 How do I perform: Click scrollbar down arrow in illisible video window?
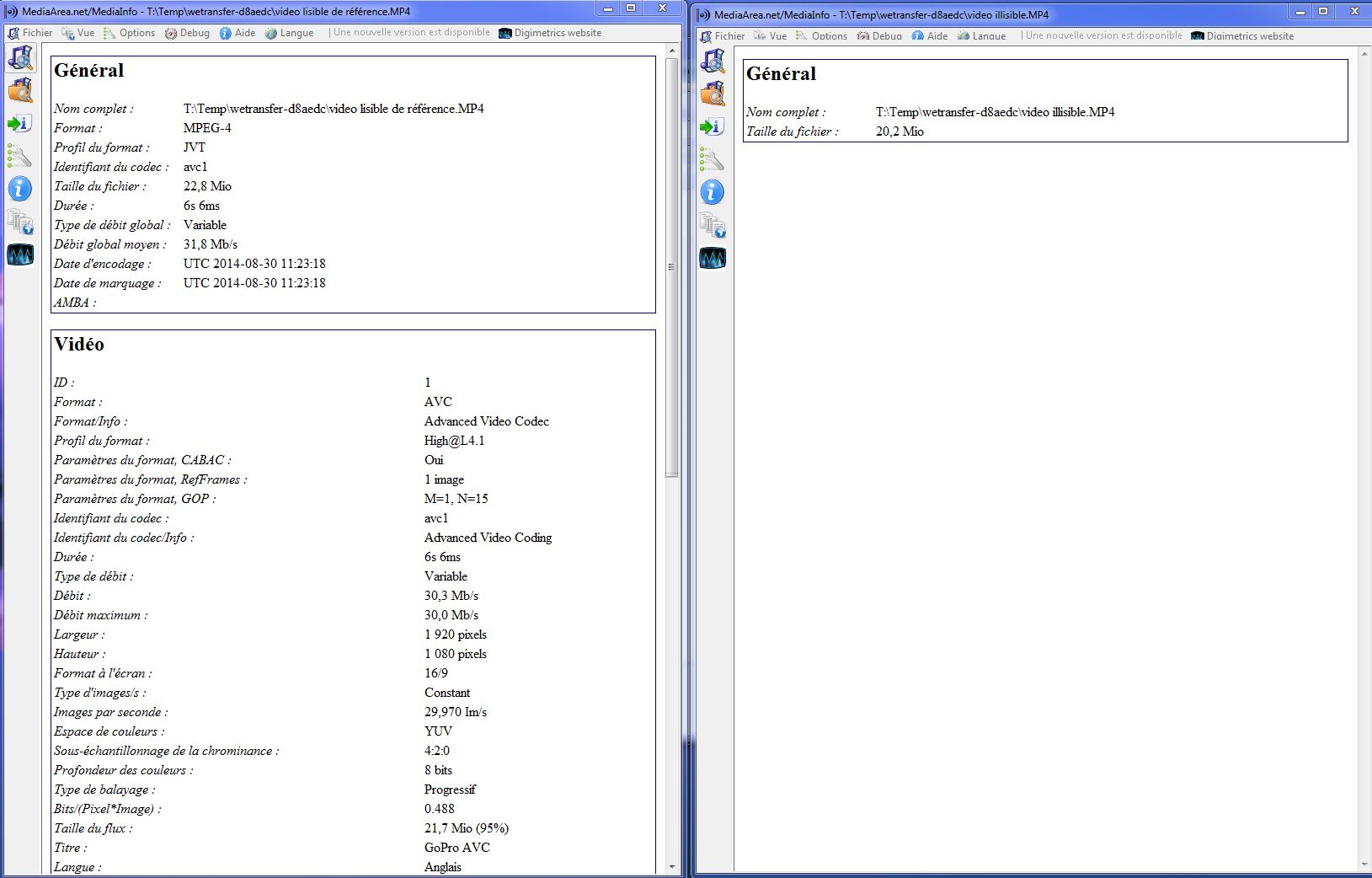(x=1364, y=866)
